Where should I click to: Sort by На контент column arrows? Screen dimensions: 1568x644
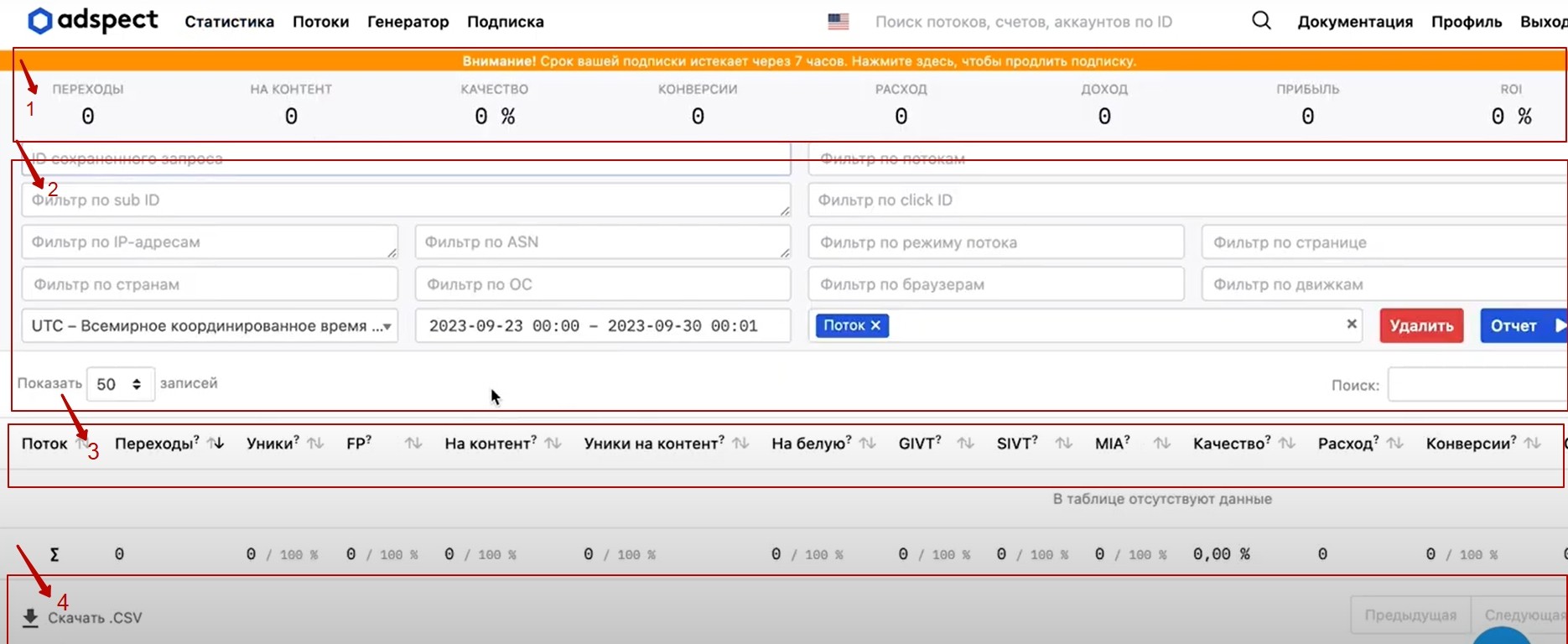click(x=553, y=444)
